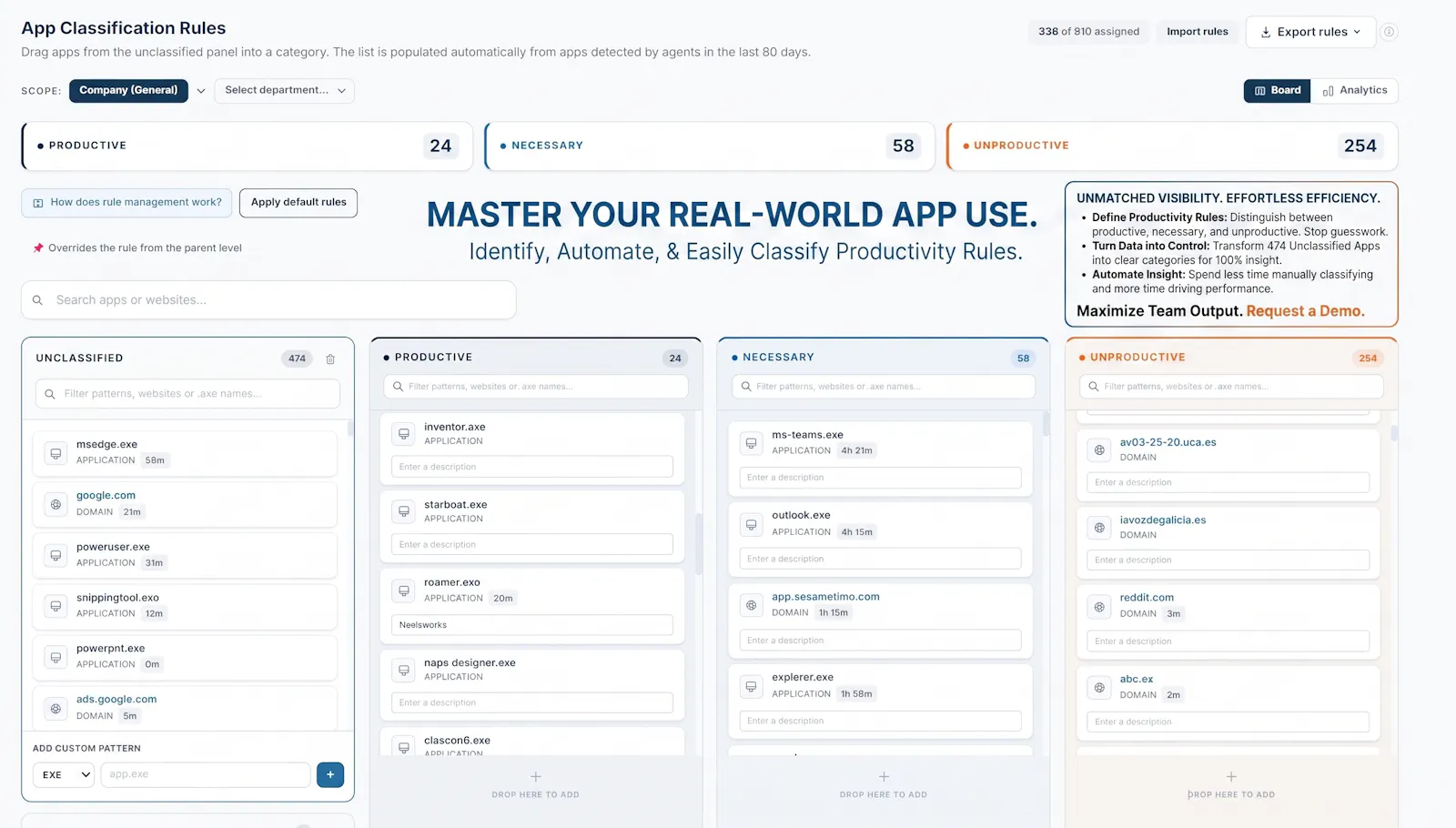This screenshot has height=828, width=1456.
Task: Click the description field for reddit.com
Action: click(1228, 641)
